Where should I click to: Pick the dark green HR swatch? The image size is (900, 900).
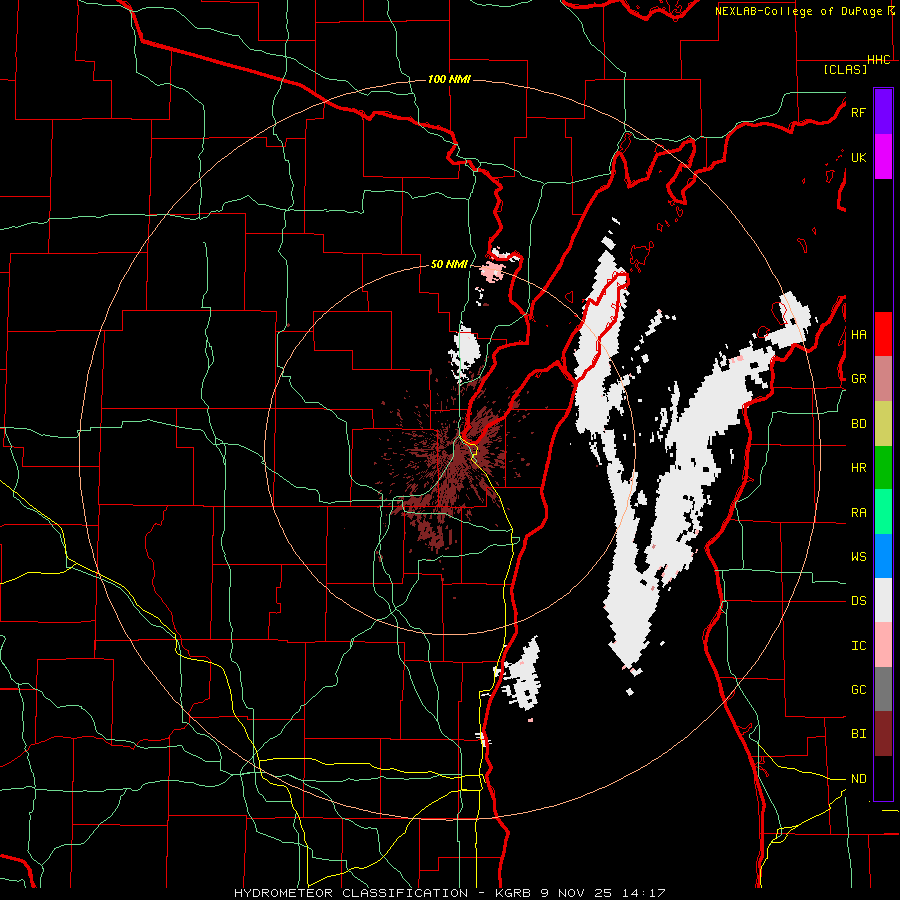tap(883, 468)
